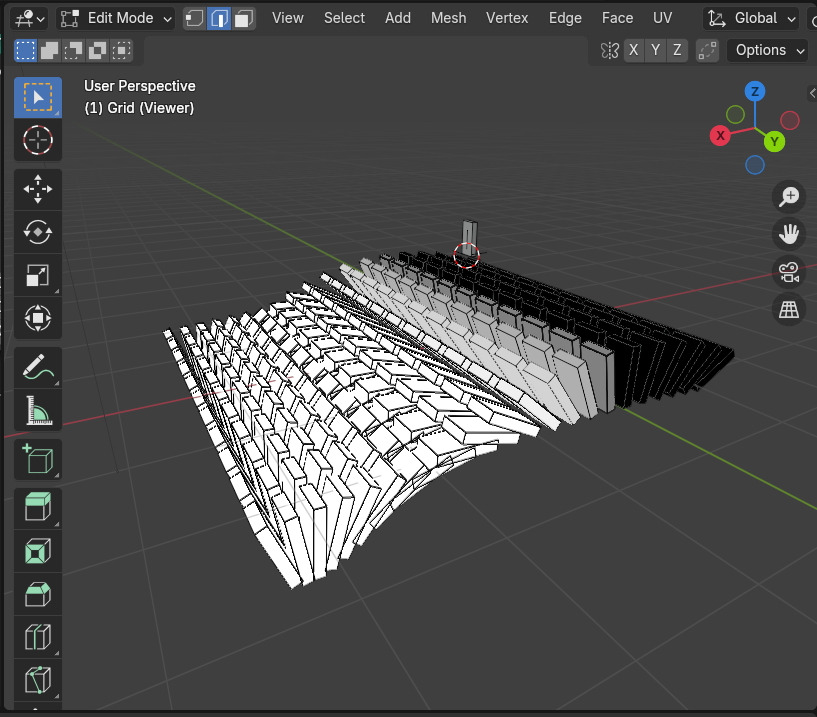817x717 pixels.
Task: Set selection mode to intersect
Action: pyautogui.click(x=121, y=51)
